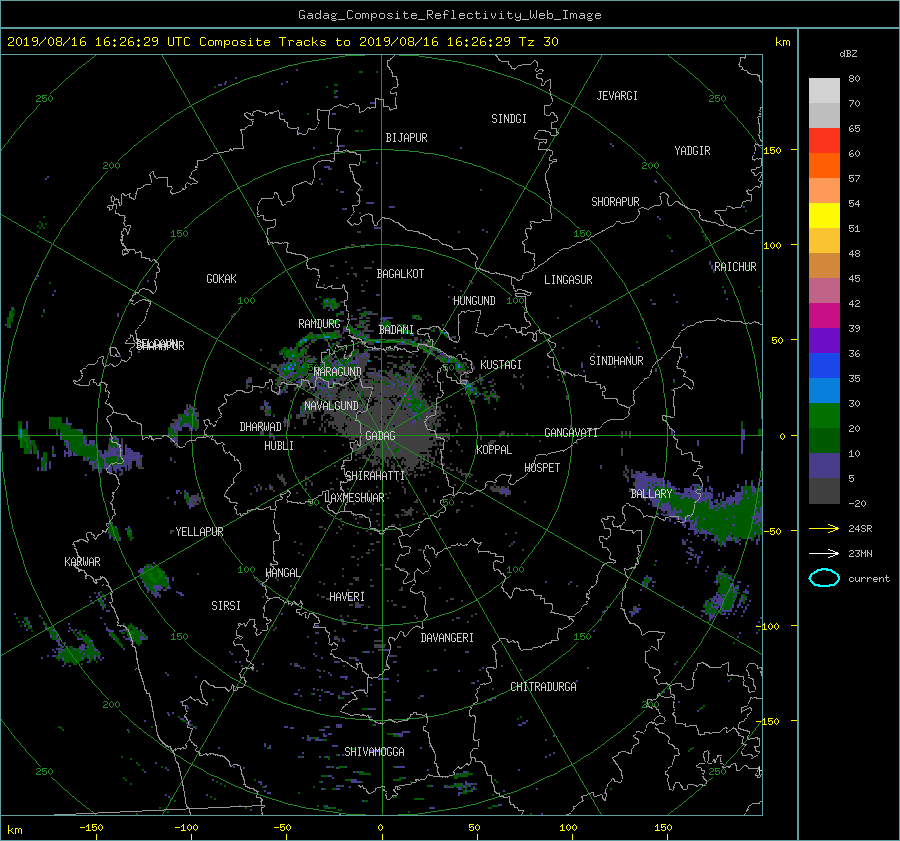The width and height of the screenshot is (900, 841).
Task: Select the red 60-65 dBZ color swatch
Action: pyautogui.click(x=824, y=141)
